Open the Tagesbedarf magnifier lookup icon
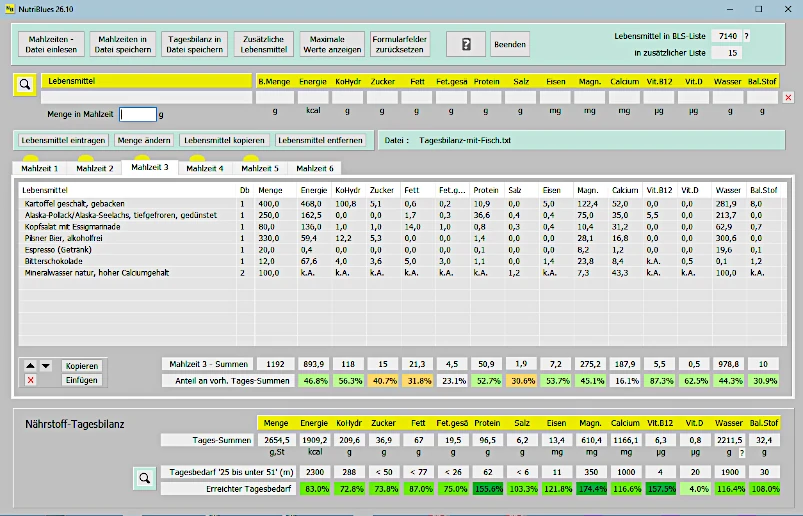 click(x=145, y=478)
